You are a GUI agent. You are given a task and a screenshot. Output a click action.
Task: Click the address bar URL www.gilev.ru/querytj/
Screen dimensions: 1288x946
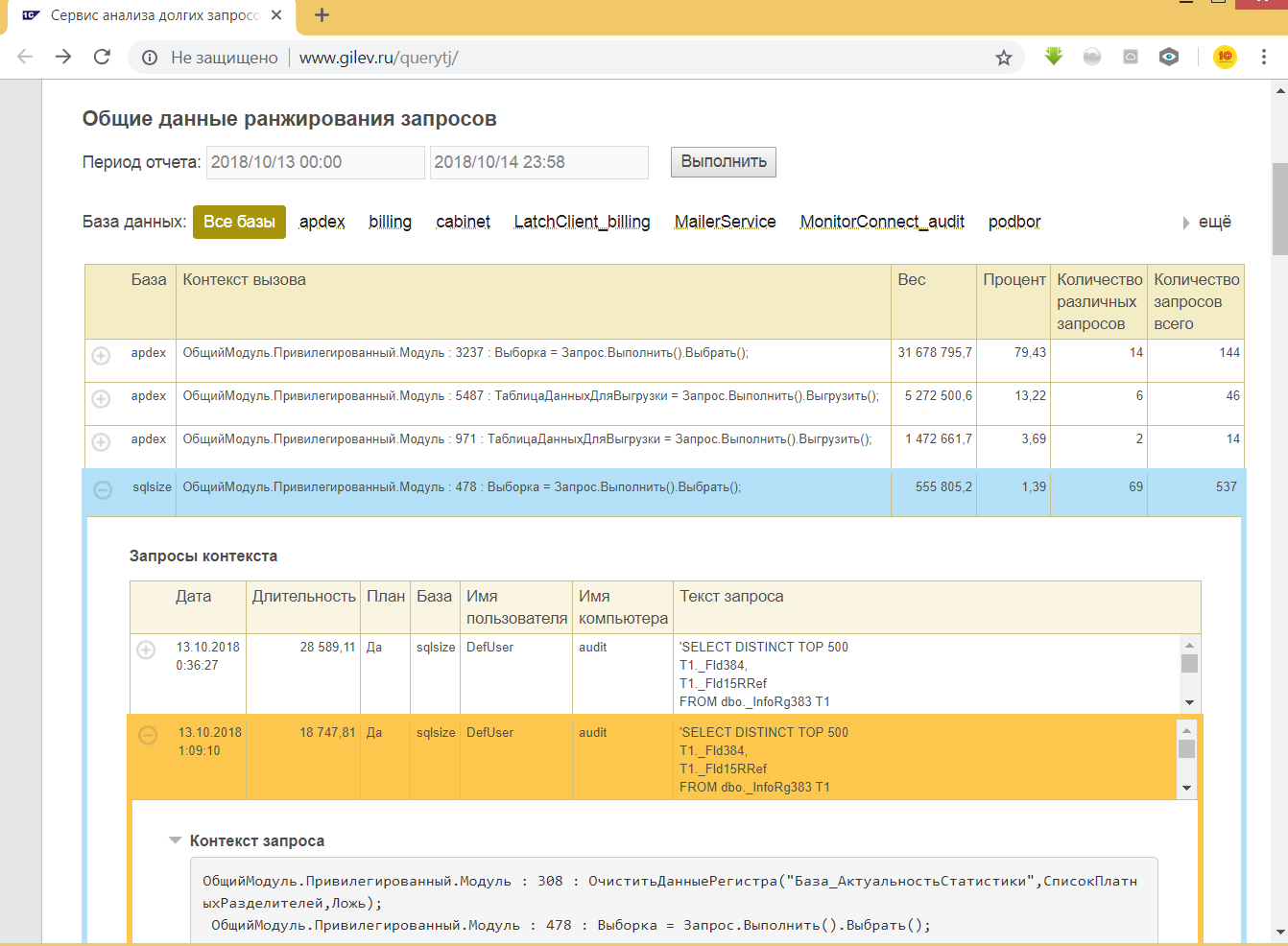(x=378, y=58)
